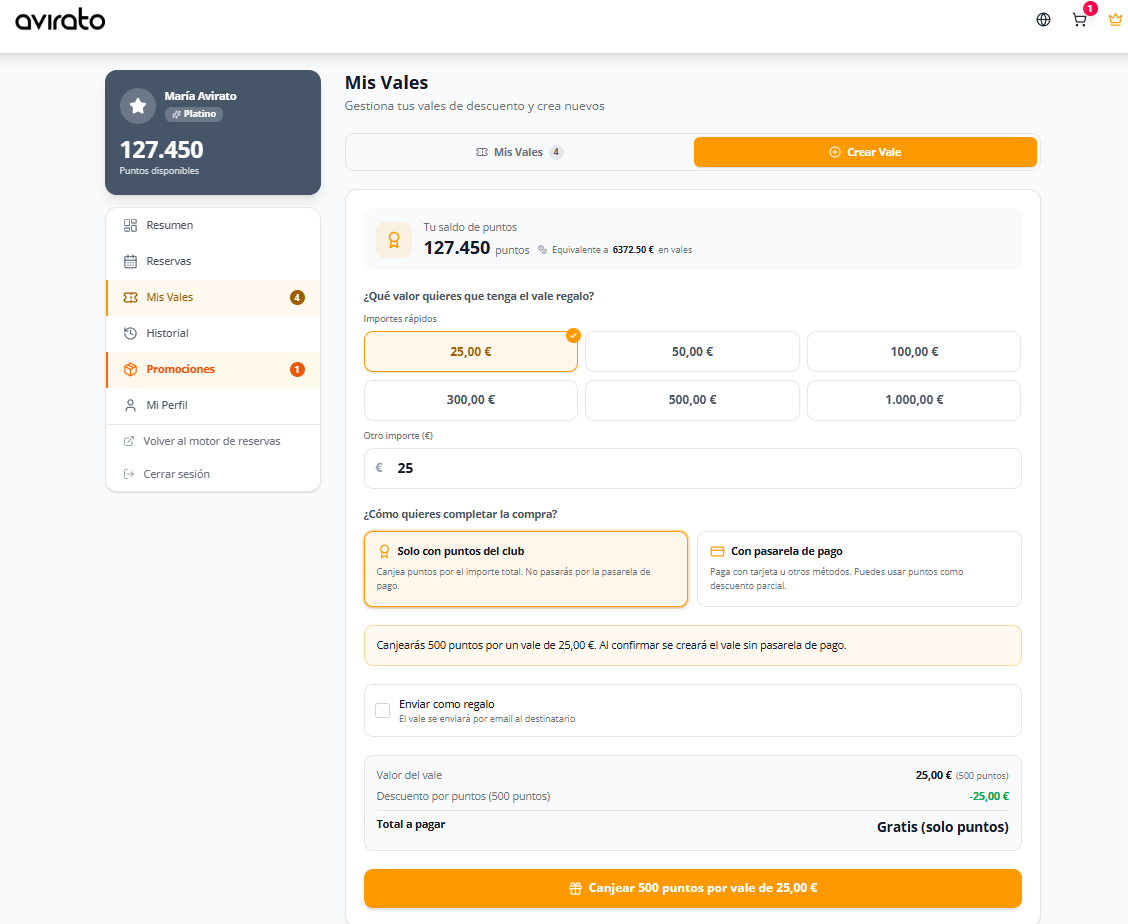The height and width of the screenshot is (924, 1128).
Task: Click the gift icon on redeem button
Action: pos(576,888)
